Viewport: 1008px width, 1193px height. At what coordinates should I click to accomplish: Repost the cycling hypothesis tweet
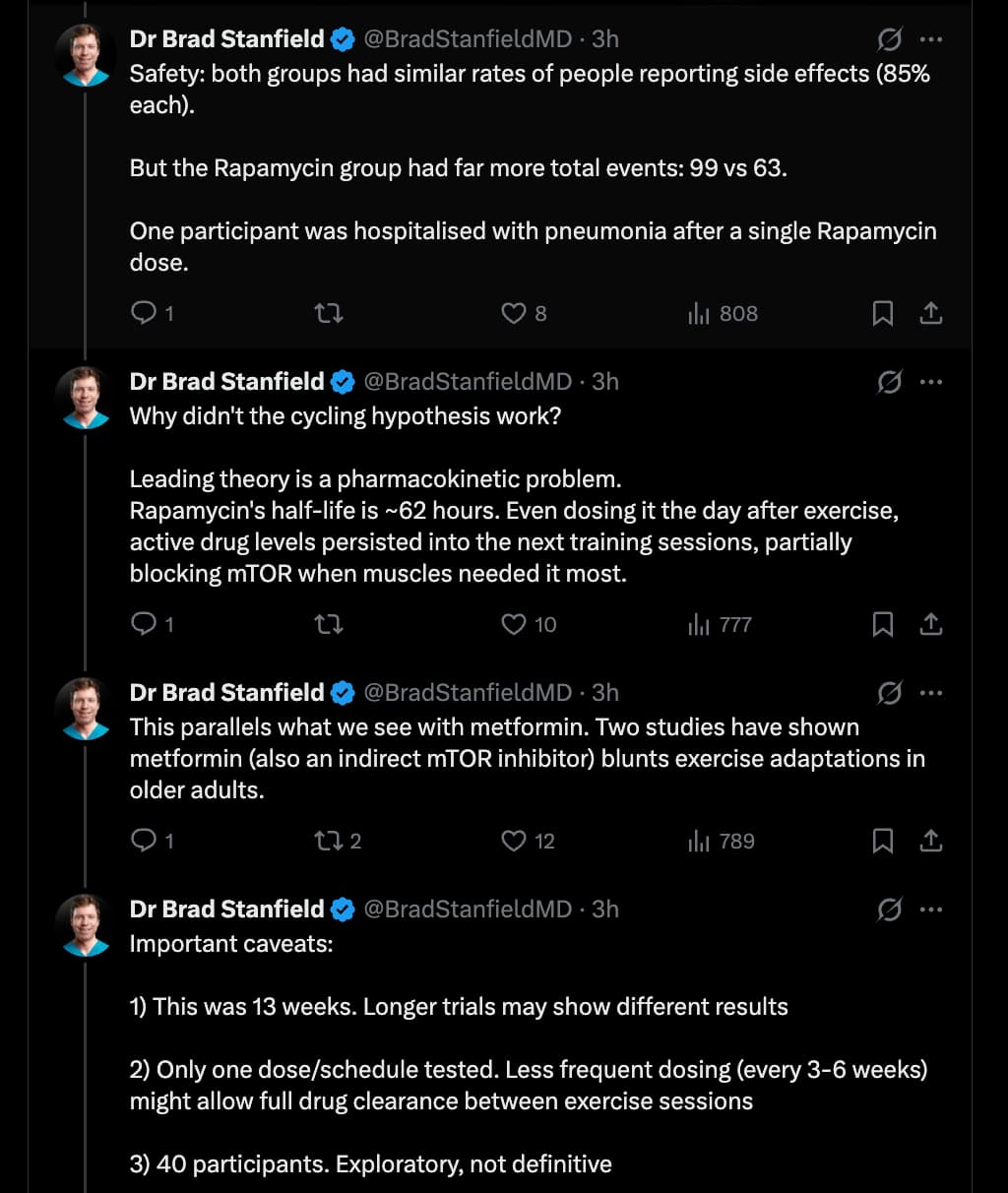(x=328, y=624)
